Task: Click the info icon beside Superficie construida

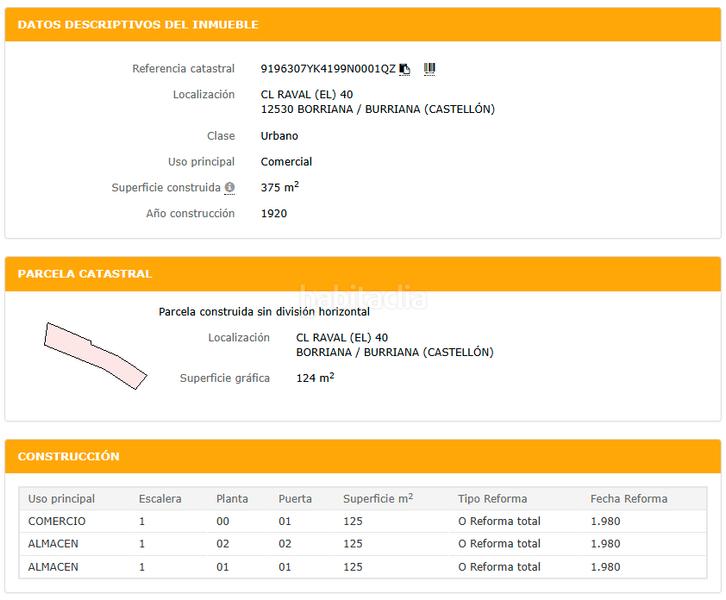Action: (230, 188)
